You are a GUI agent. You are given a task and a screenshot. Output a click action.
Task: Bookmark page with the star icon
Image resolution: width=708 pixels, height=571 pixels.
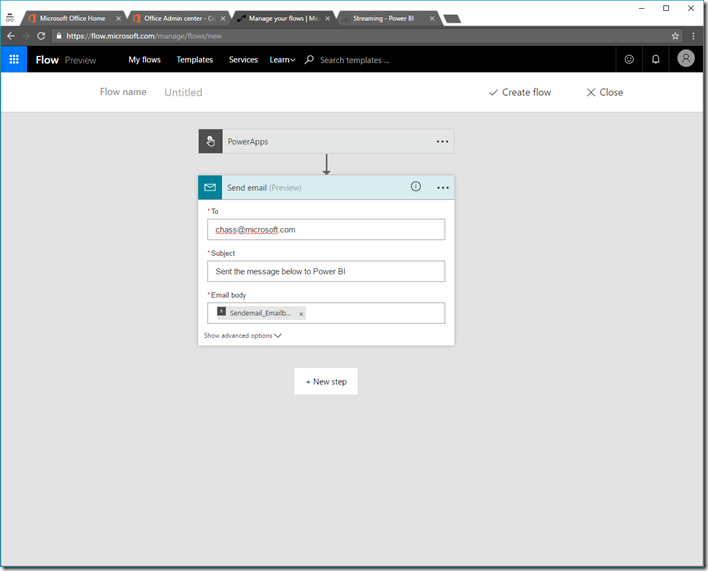point(676,35)
